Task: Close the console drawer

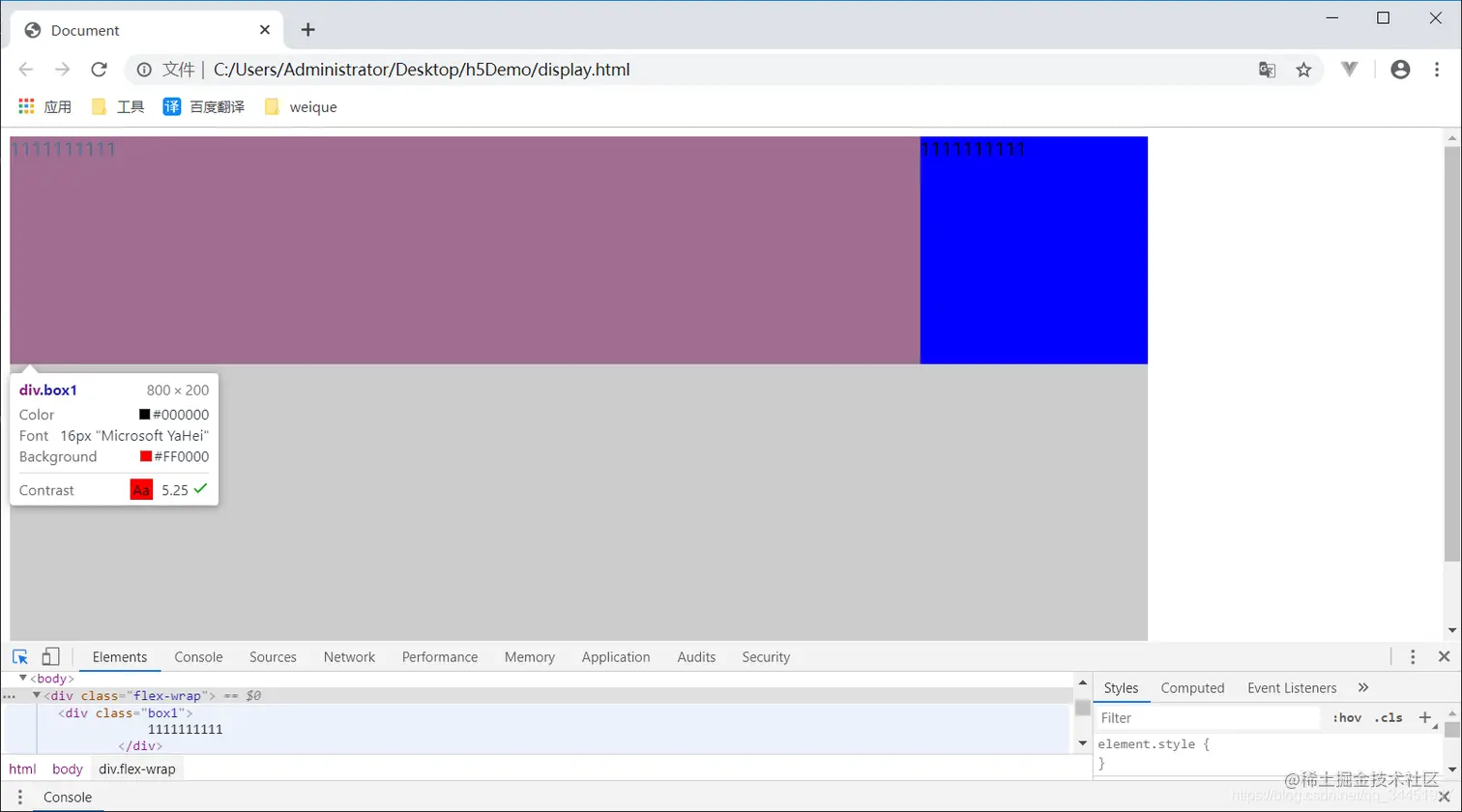Action: [x=1445, y=797]
